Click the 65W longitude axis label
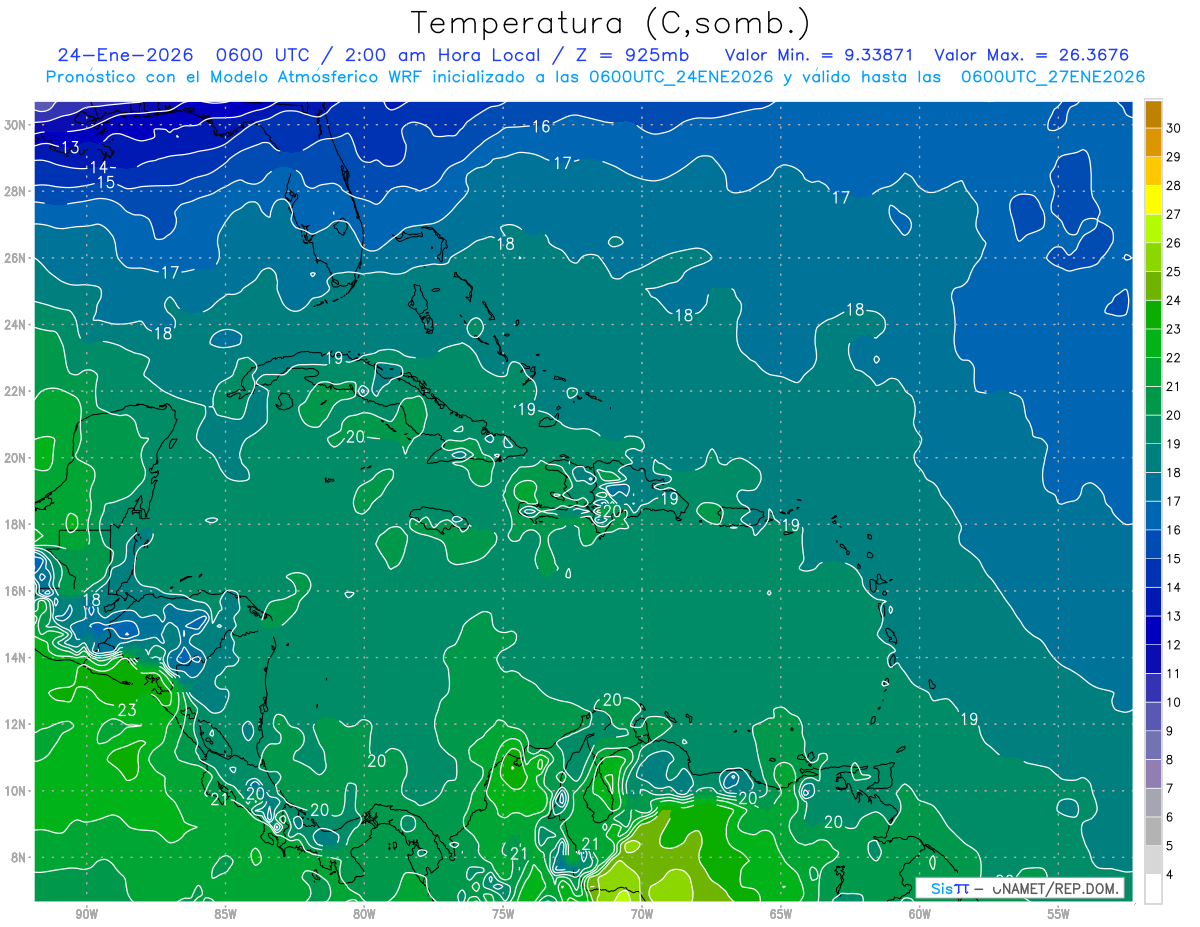1200x927 pixels. click(781, 914)
